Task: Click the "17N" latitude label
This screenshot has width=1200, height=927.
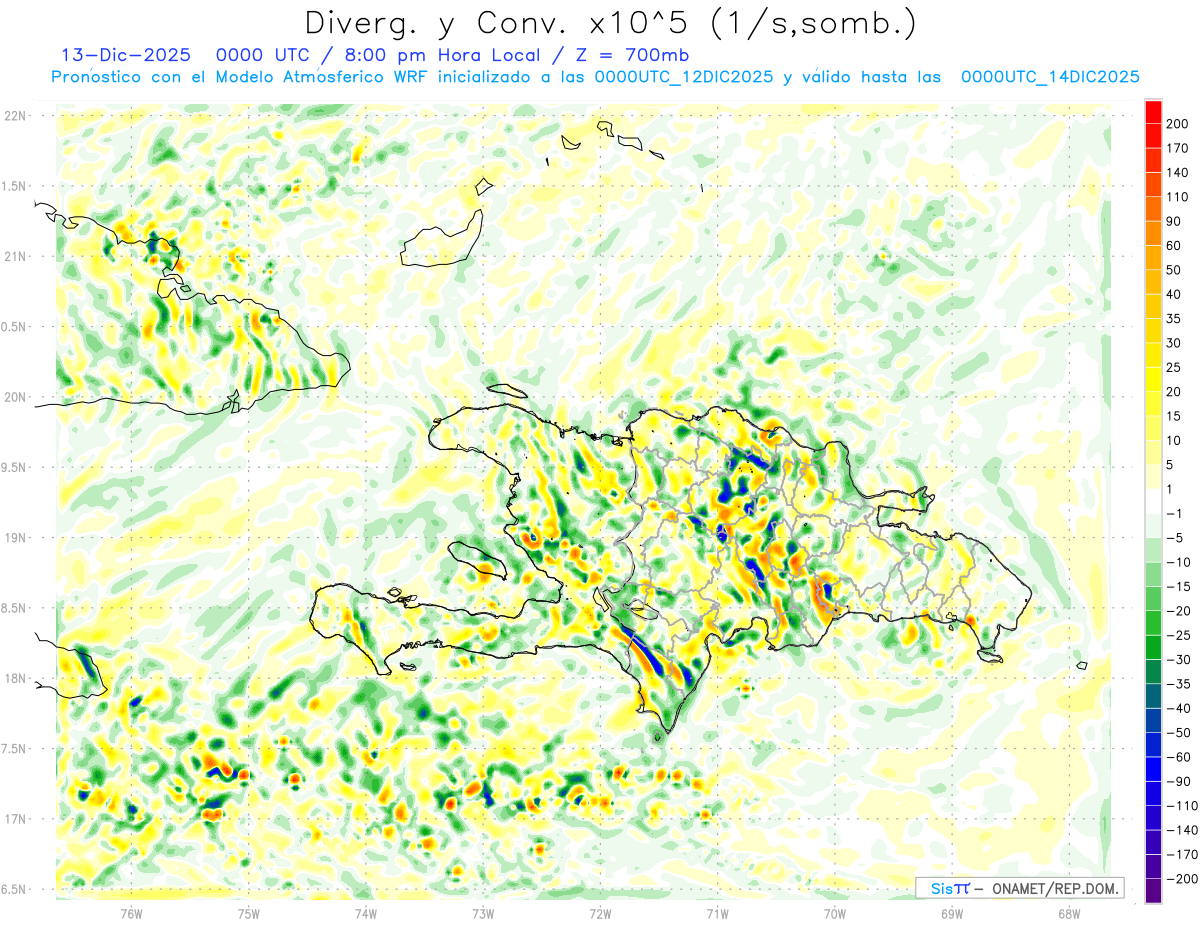Action: [15, 819]
